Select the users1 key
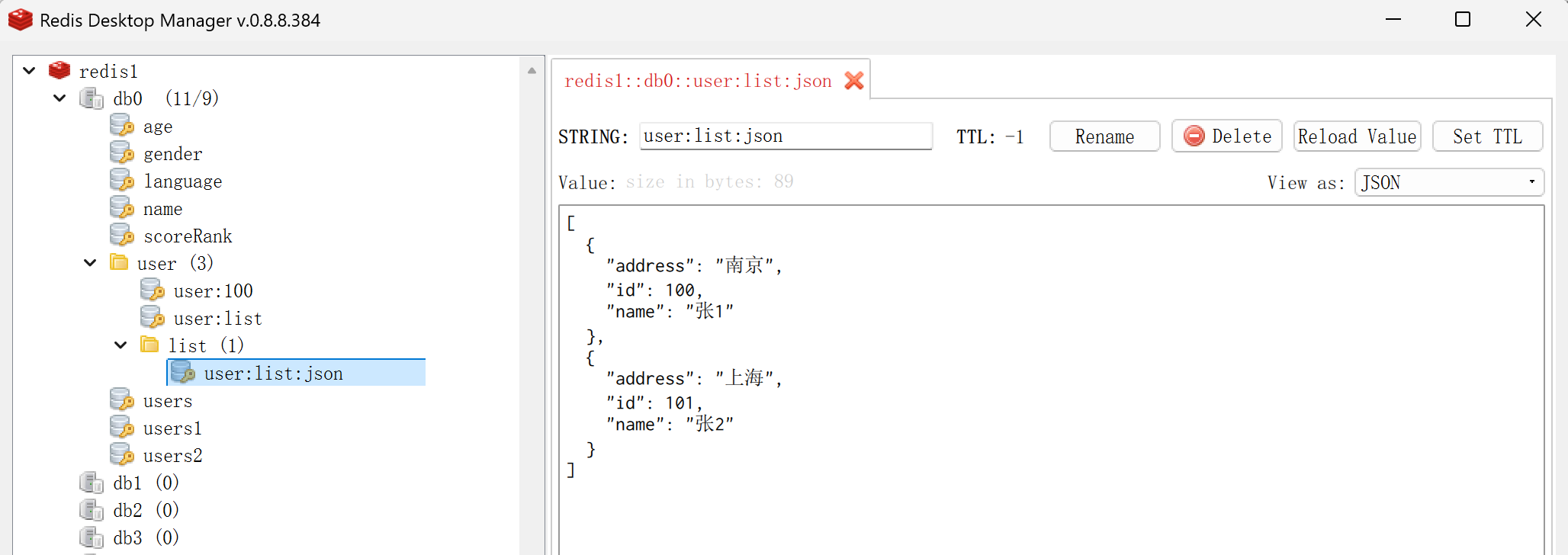 [x=172, y=428]
